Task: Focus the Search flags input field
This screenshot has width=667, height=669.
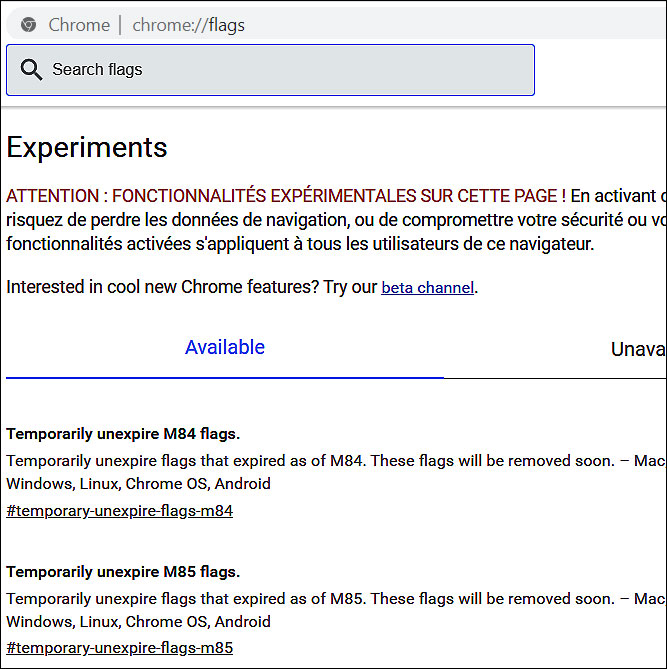Action: click(270, 70)
